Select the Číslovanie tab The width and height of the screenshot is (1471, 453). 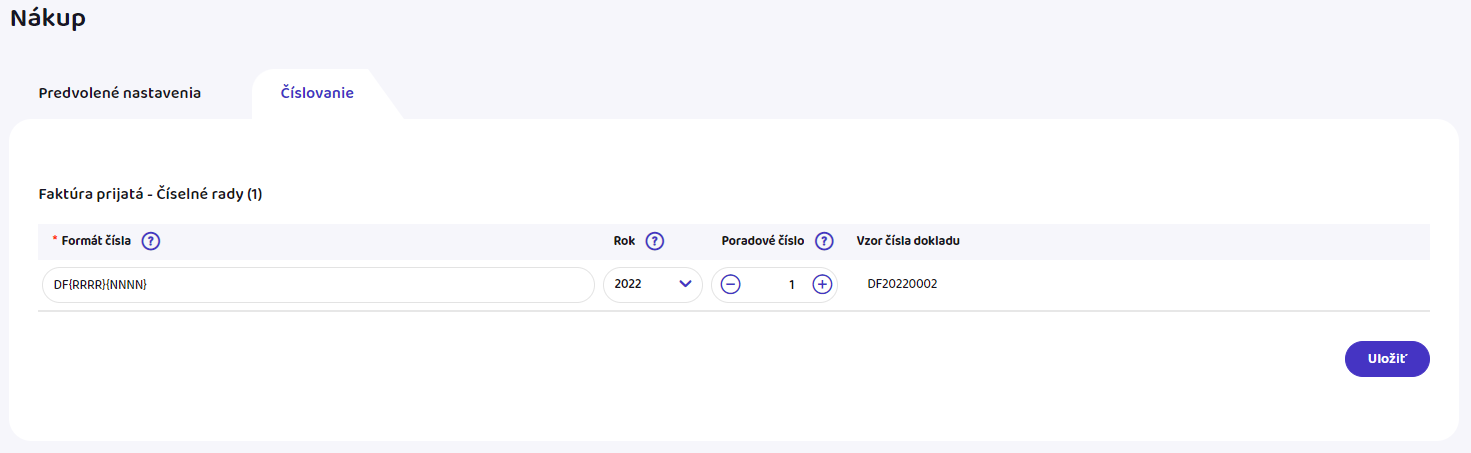[317, 93]
